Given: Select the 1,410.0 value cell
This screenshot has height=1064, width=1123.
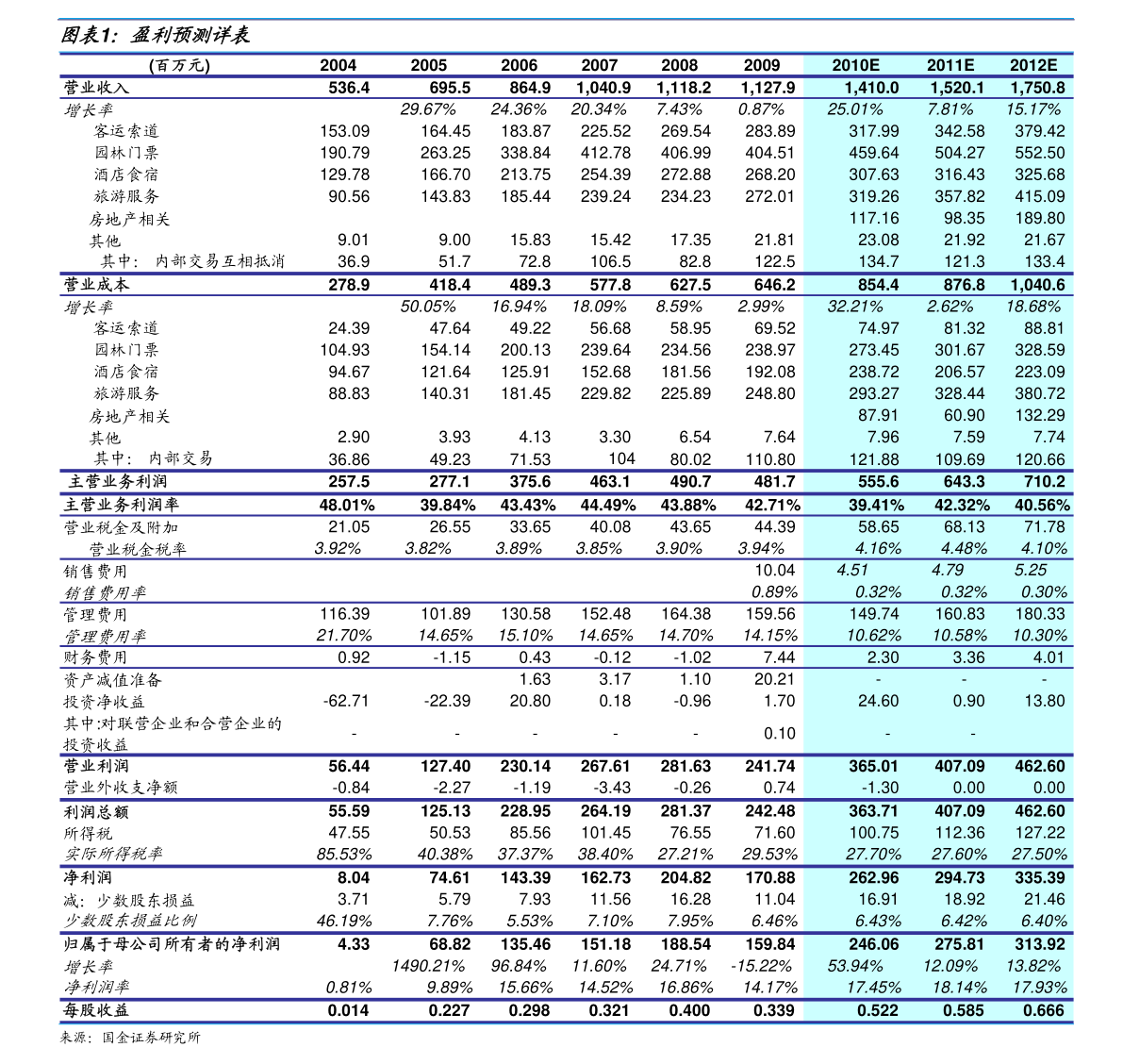Looking at the screenshot, I should tap(871, 88).
